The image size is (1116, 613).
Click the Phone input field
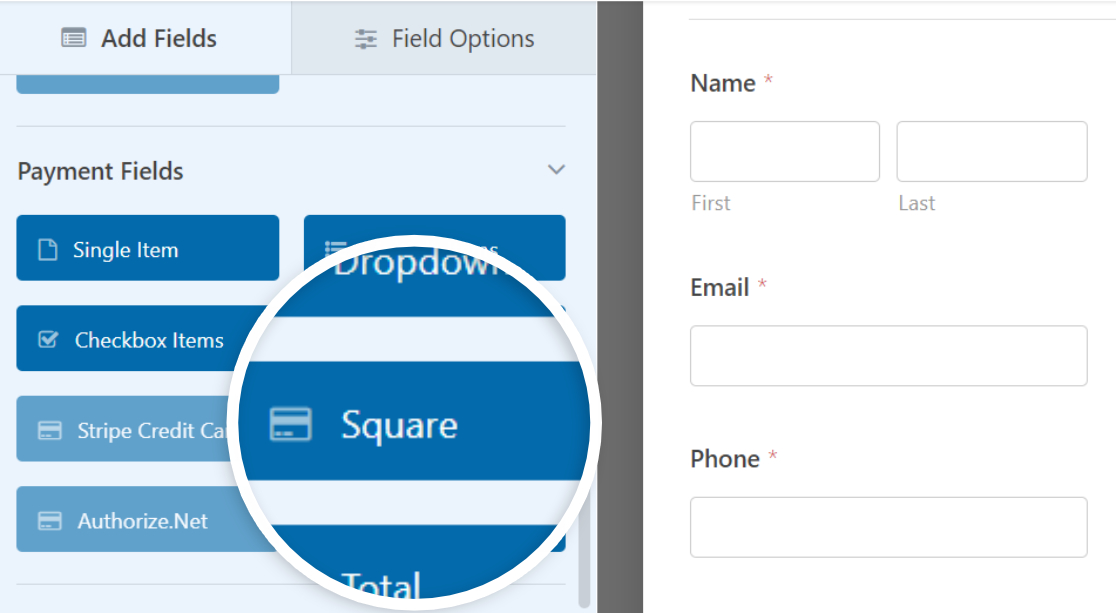[888, 527]
